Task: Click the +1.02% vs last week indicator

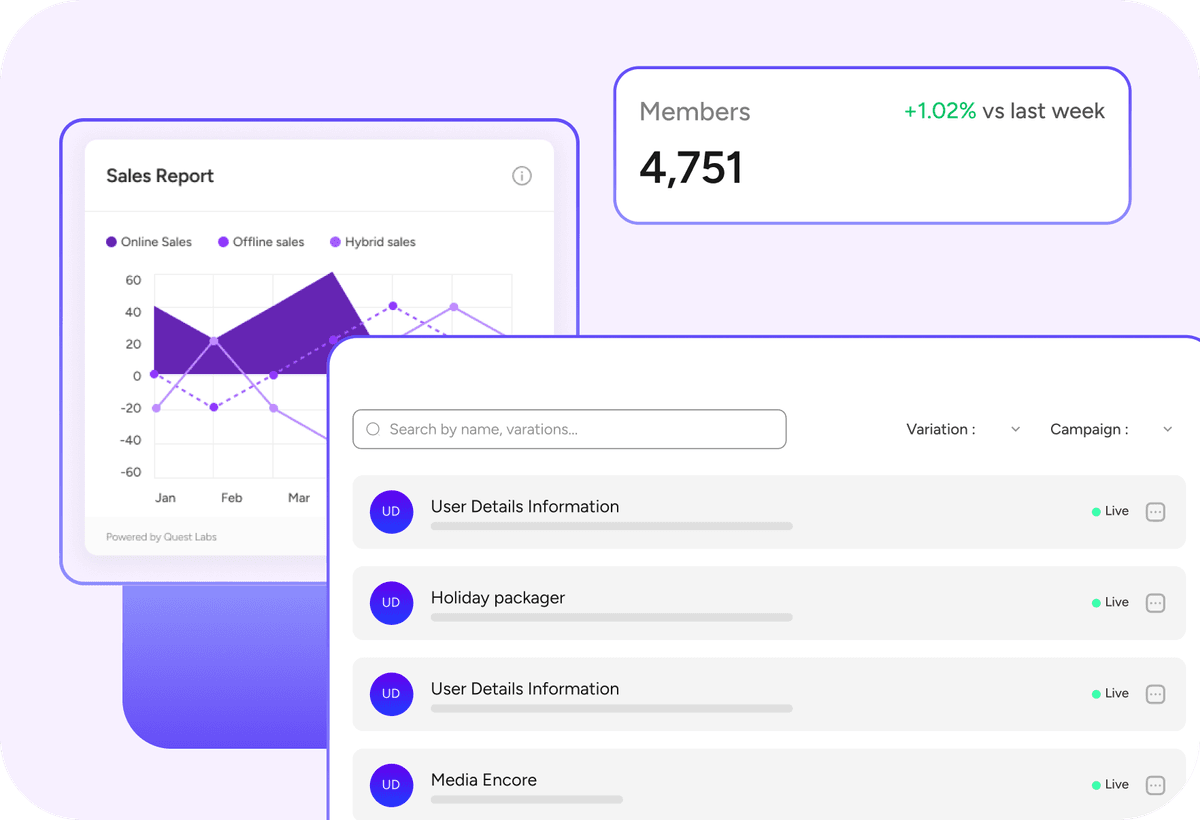Action: tap(1003, 111)
